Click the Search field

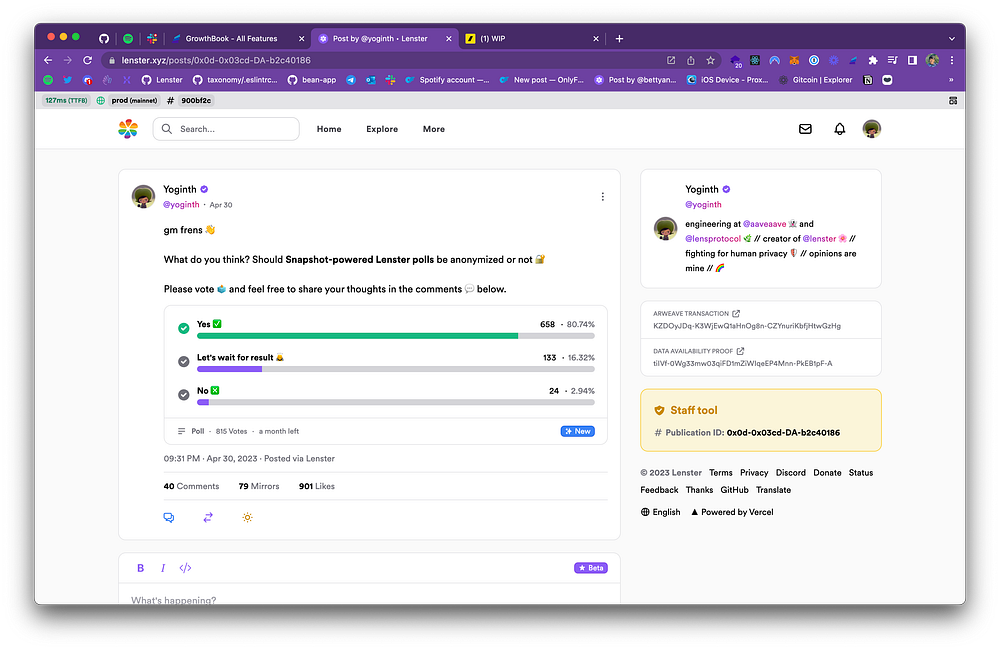[226, 129]
